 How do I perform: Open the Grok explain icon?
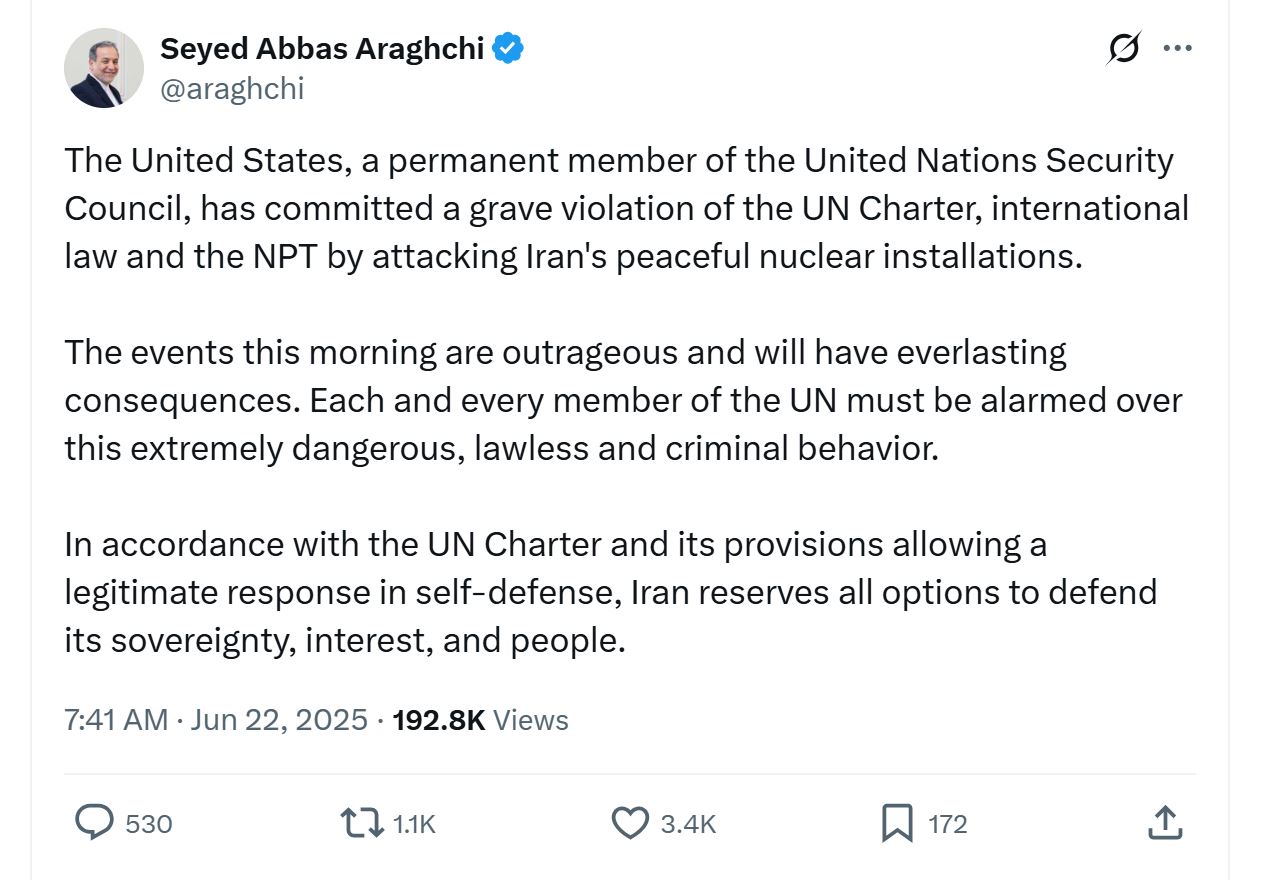(x=1124, y=48)
